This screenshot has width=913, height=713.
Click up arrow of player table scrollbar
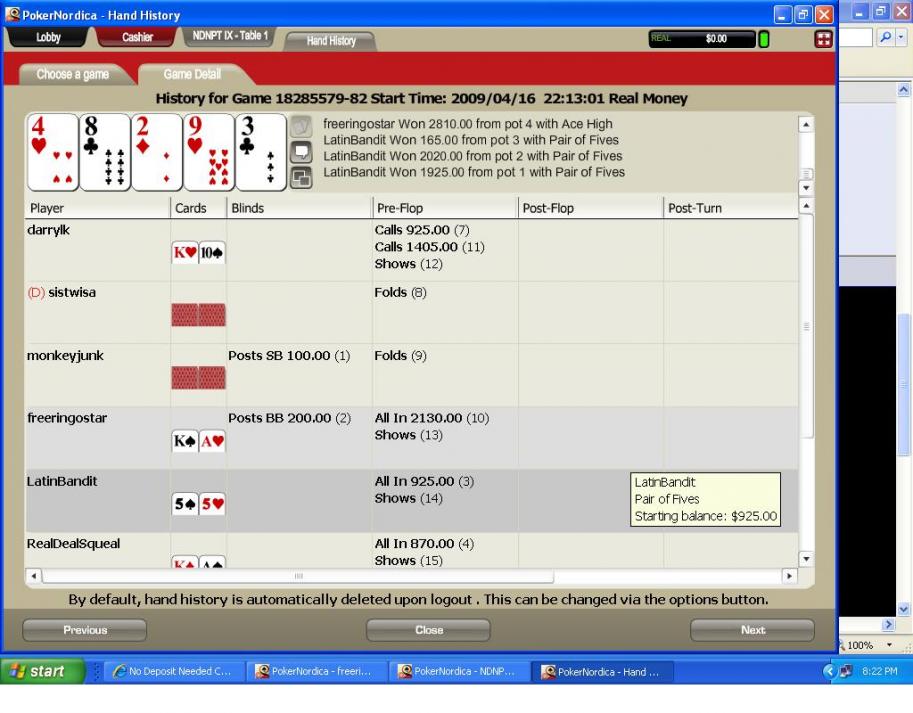[x=806, y=205]
